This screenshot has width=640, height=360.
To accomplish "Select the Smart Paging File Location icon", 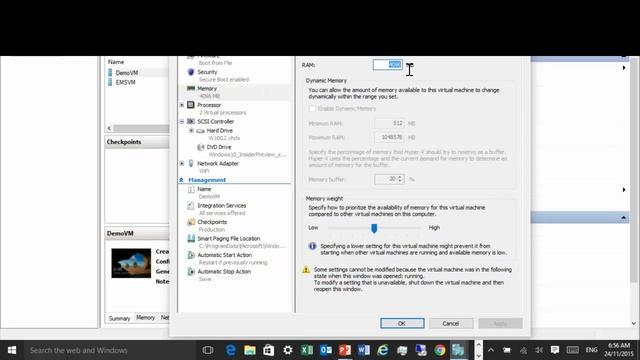I will [x=191, y=238].
